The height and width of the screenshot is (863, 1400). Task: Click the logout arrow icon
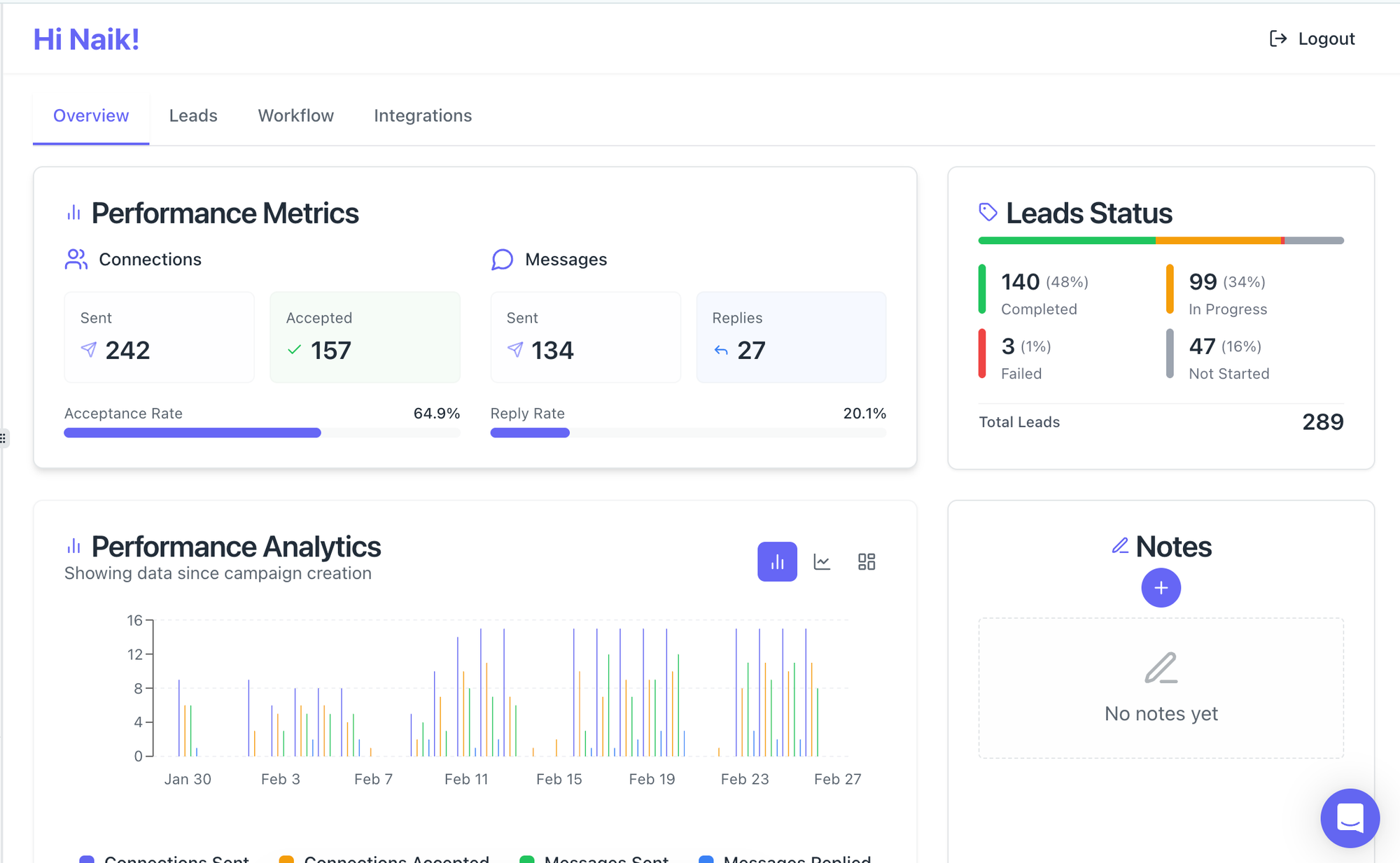point(1277,38)
